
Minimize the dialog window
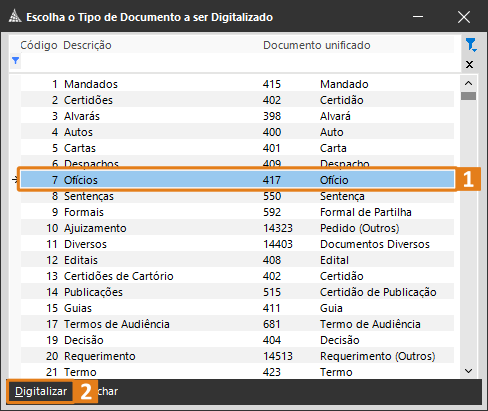click(418, 17)
